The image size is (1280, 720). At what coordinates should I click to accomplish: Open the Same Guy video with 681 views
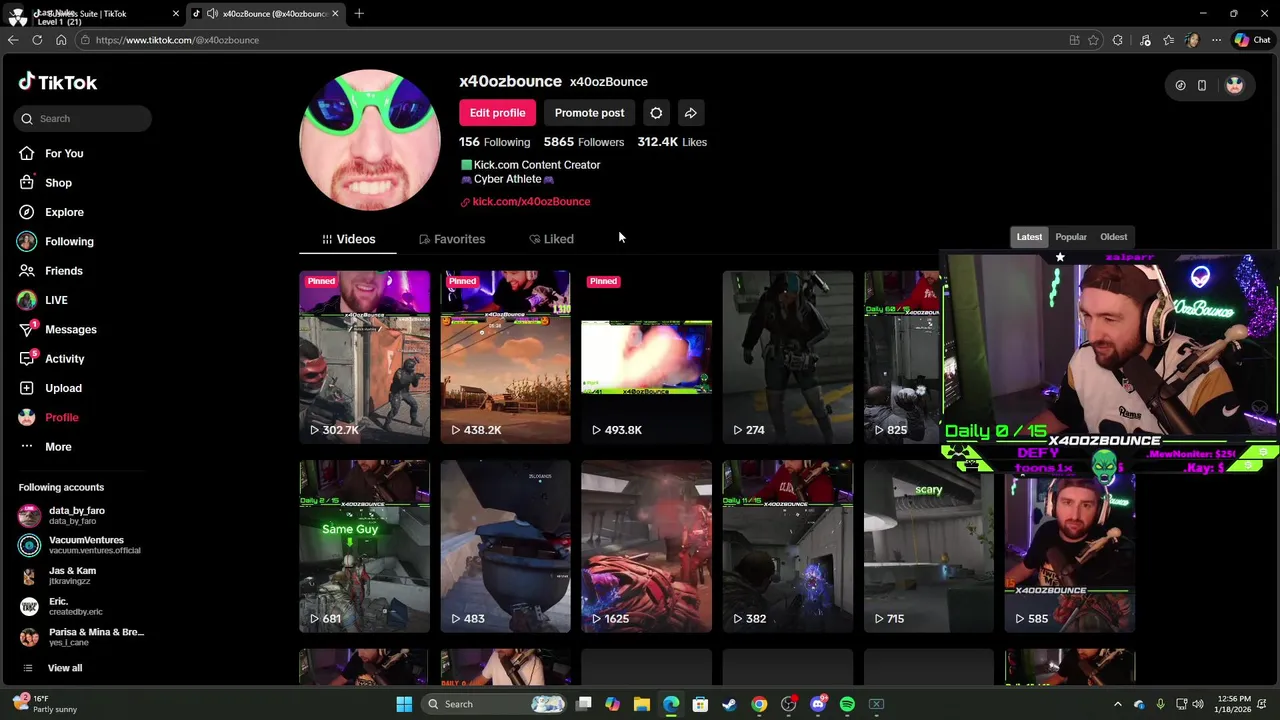[x=364, y=546]
